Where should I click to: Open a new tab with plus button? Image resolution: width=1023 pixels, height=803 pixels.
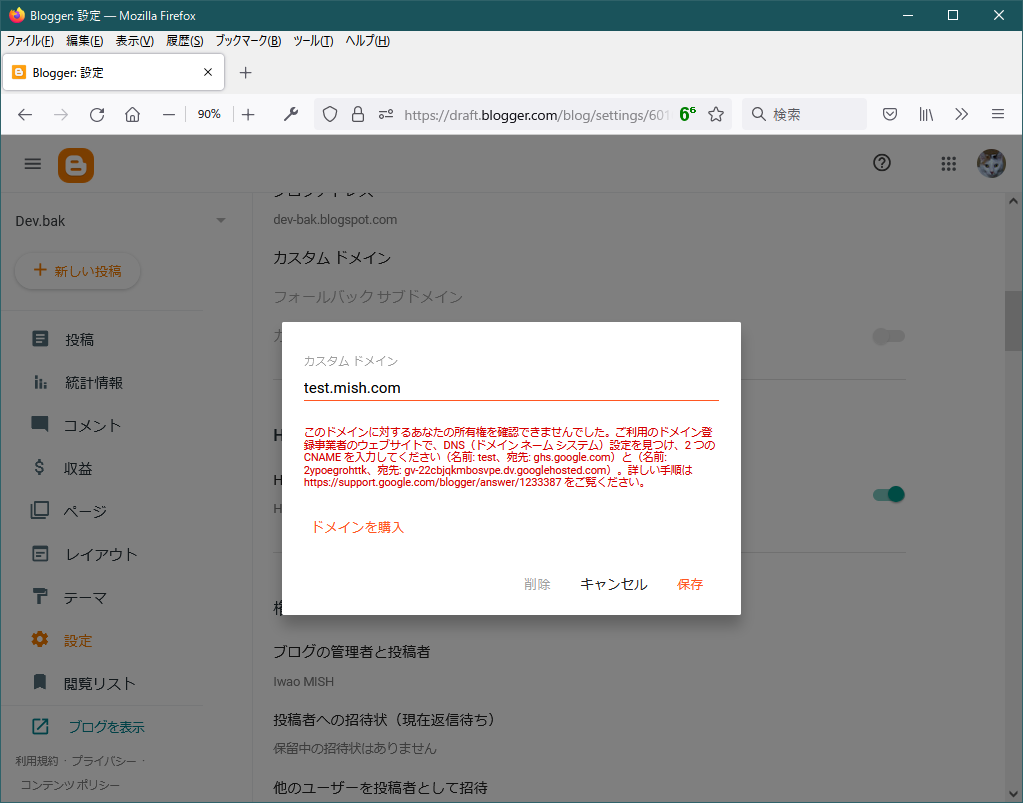245,72
